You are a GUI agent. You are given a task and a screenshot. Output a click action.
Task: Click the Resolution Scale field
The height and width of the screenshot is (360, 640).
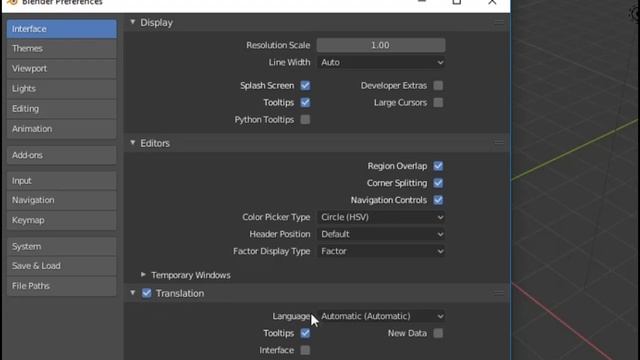[381, 45]
